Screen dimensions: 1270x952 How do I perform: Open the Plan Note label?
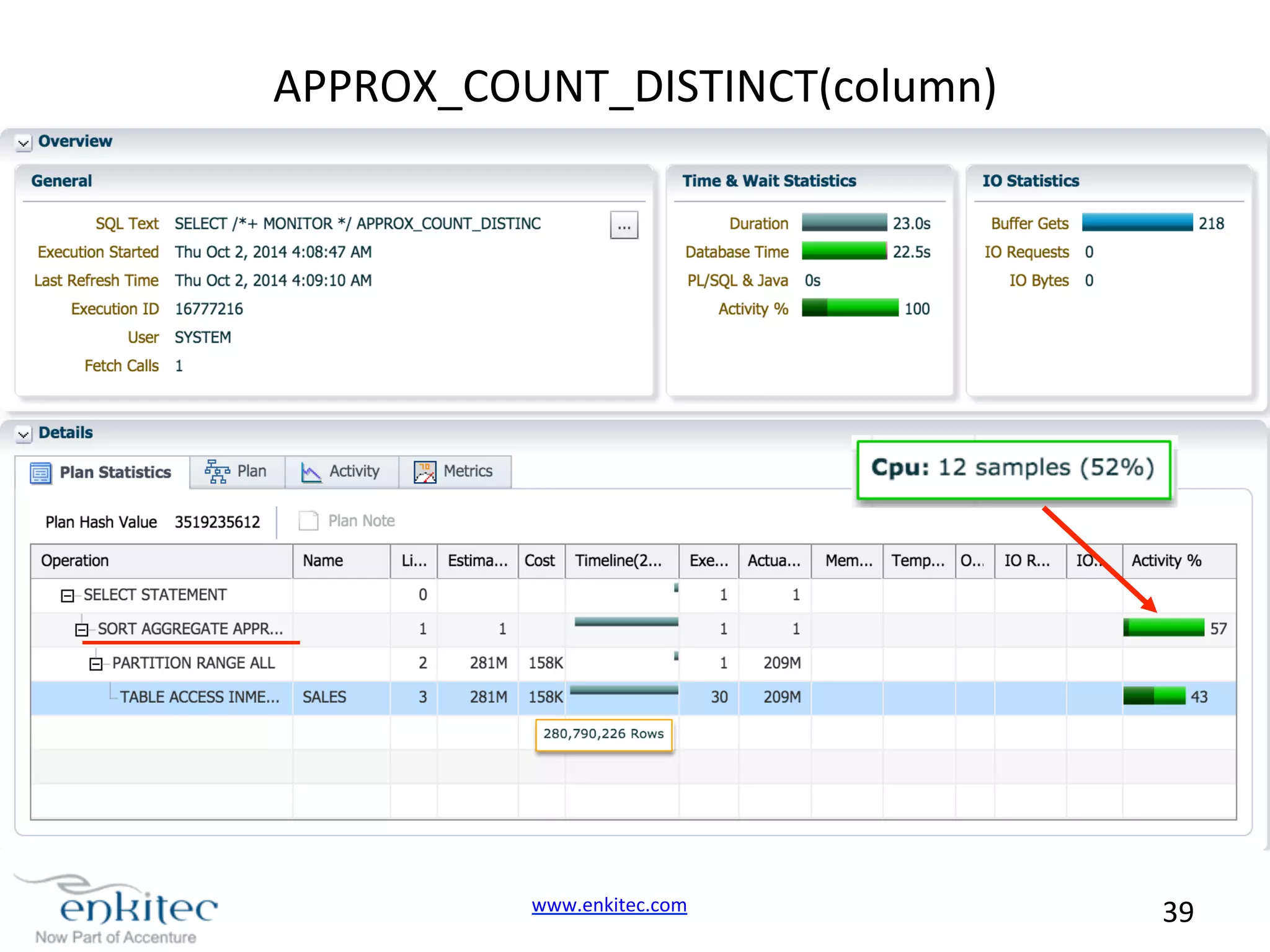pos(362,521)
